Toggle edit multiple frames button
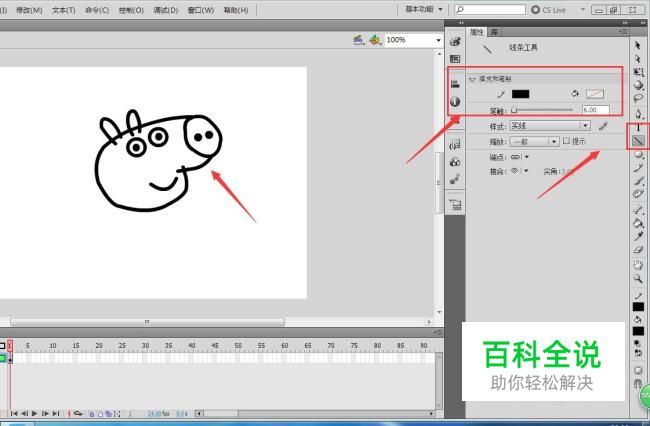 click(108, 414)
